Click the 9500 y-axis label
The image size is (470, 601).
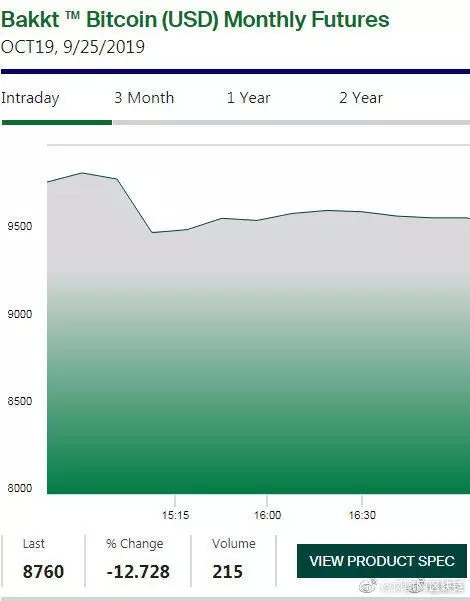(20, 226)
